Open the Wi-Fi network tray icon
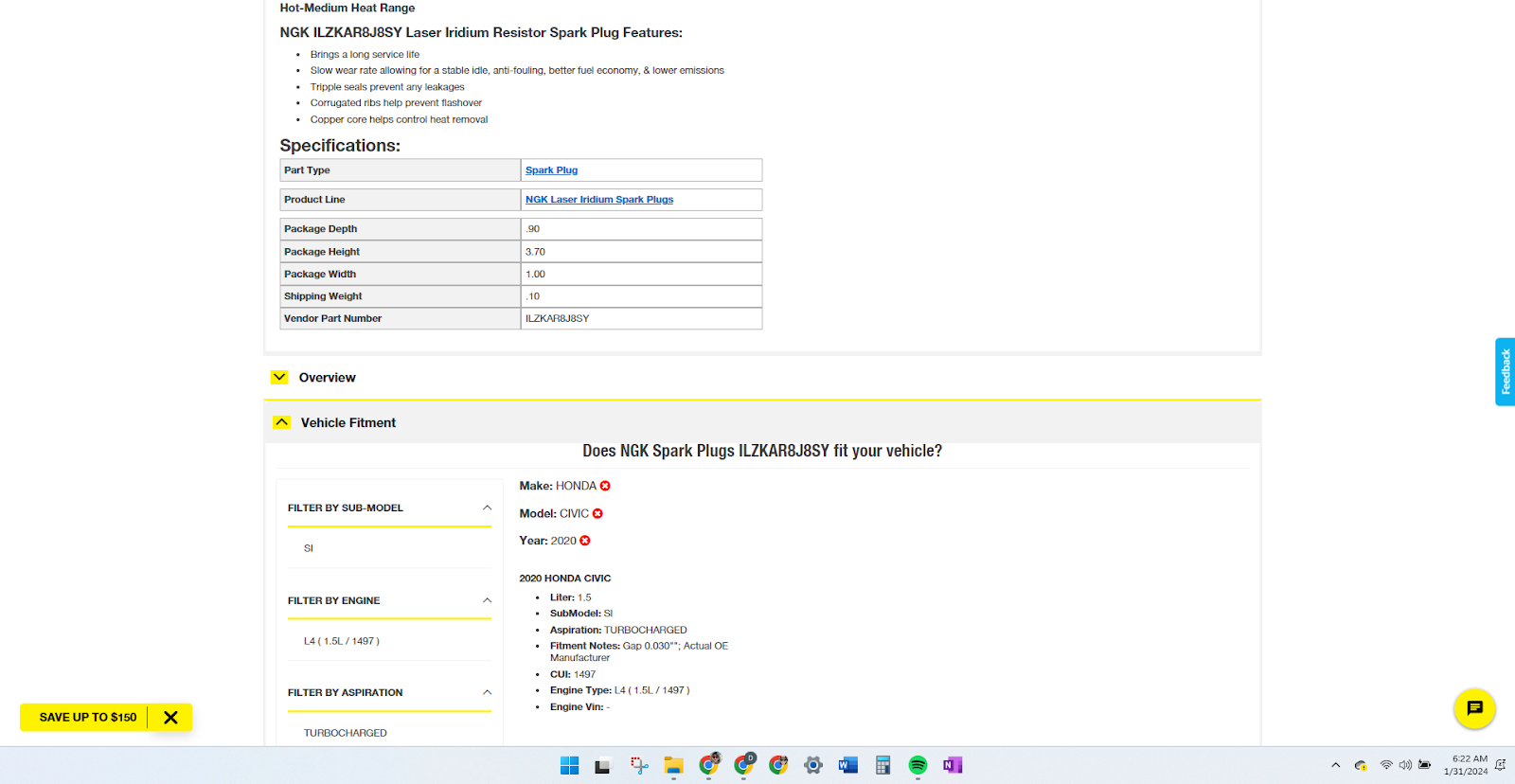The height and width of the screenshot is (784, 1515). pos(1386,765)
